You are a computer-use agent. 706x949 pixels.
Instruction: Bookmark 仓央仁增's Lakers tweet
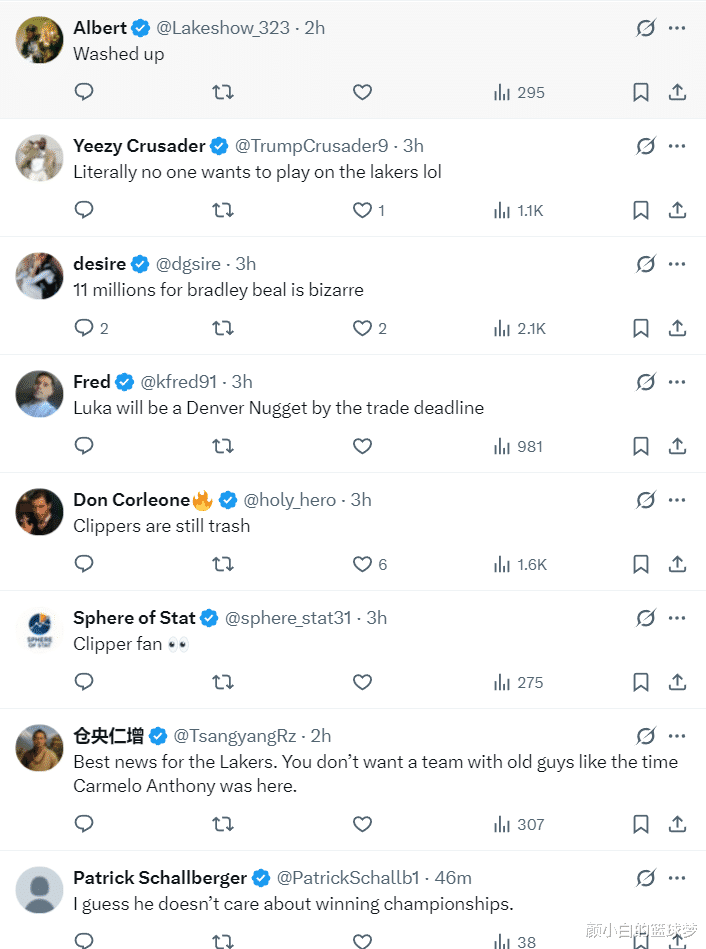[641, 824]
